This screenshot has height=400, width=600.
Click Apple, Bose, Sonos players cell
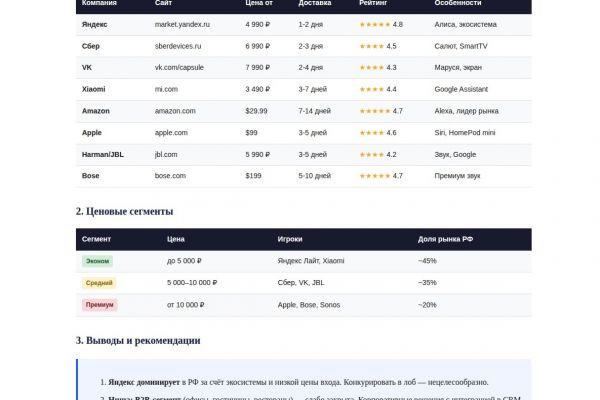[x=308, y=305]
